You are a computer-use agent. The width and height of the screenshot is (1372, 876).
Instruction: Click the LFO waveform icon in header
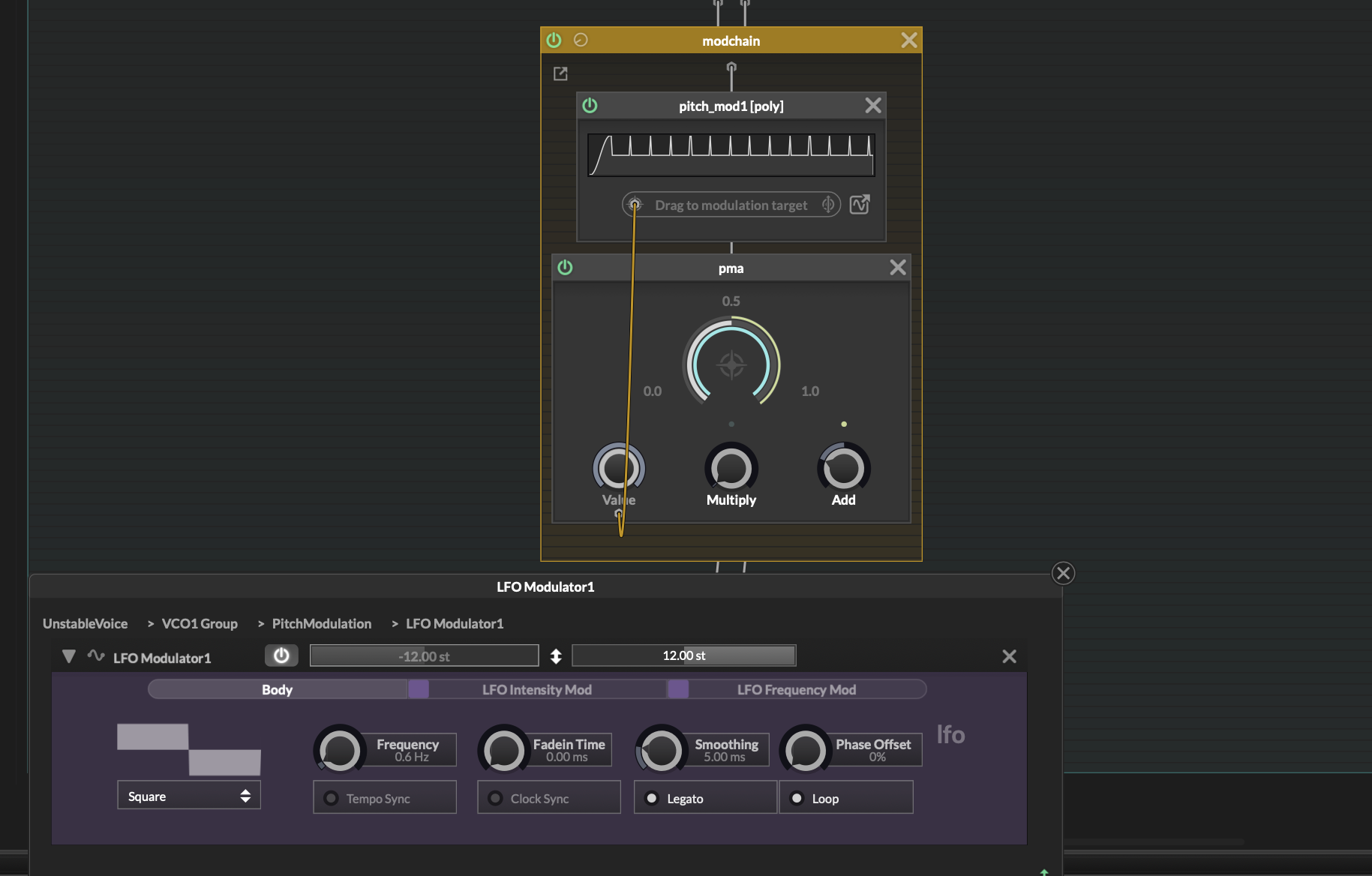[96, 655]
